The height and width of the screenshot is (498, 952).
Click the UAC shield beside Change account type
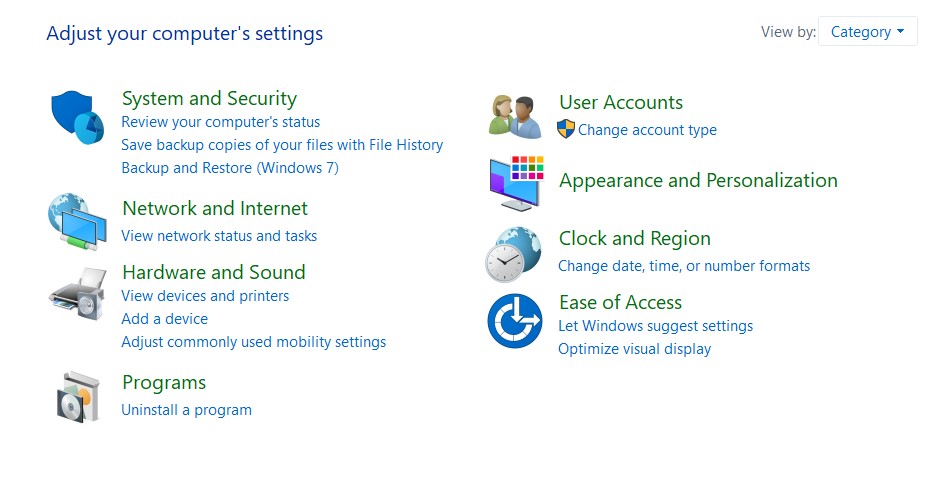point(566,129)
